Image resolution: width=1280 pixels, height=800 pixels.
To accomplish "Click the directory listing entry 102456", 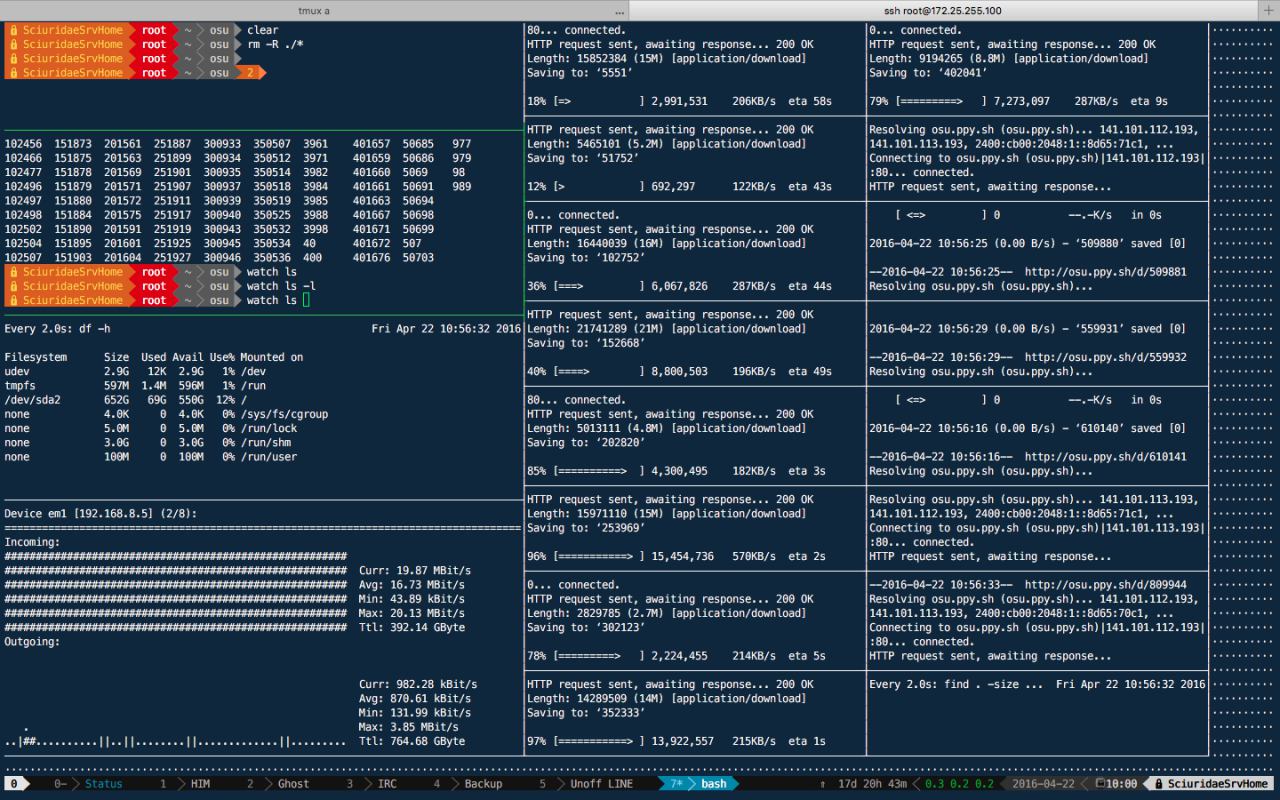I will click(23, 144).
